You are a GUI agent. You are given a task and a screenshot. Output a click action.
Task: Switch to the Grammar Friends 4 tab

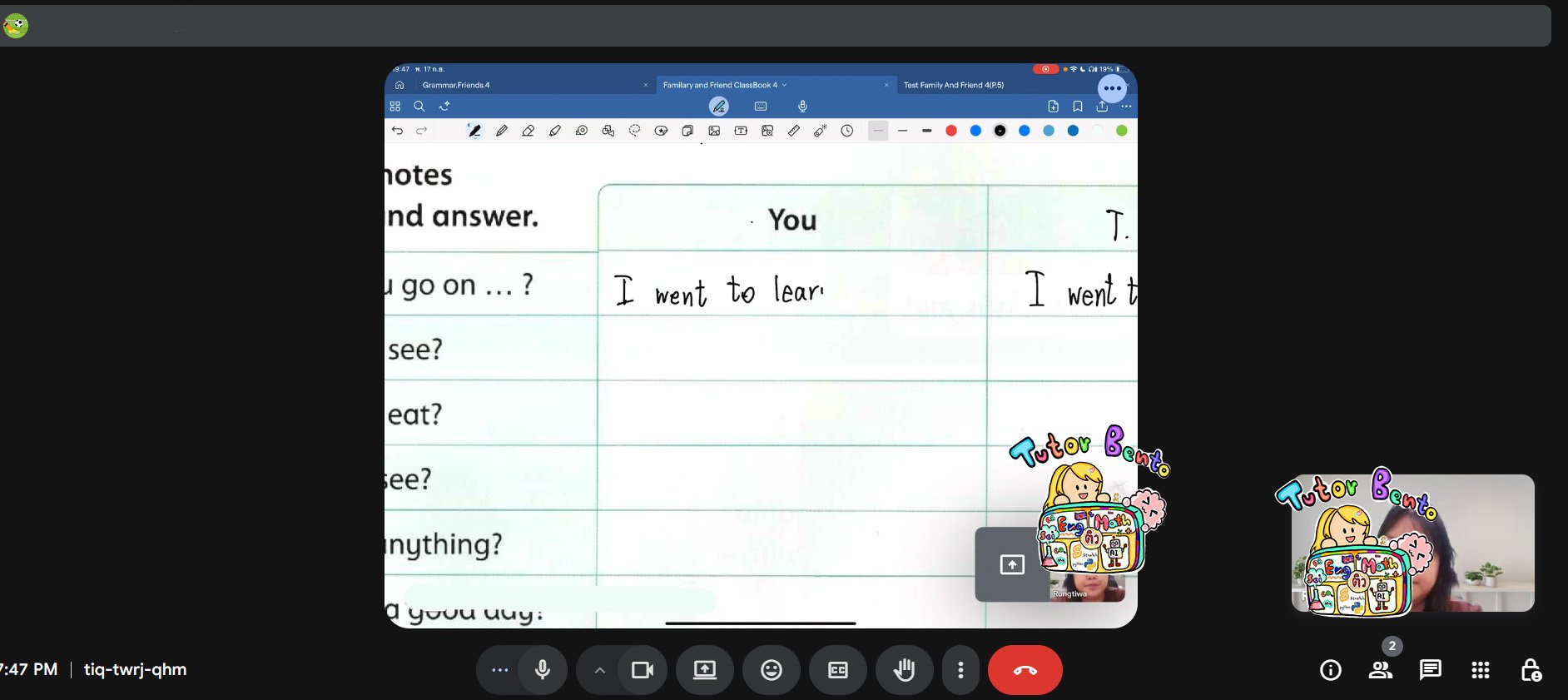456,85
